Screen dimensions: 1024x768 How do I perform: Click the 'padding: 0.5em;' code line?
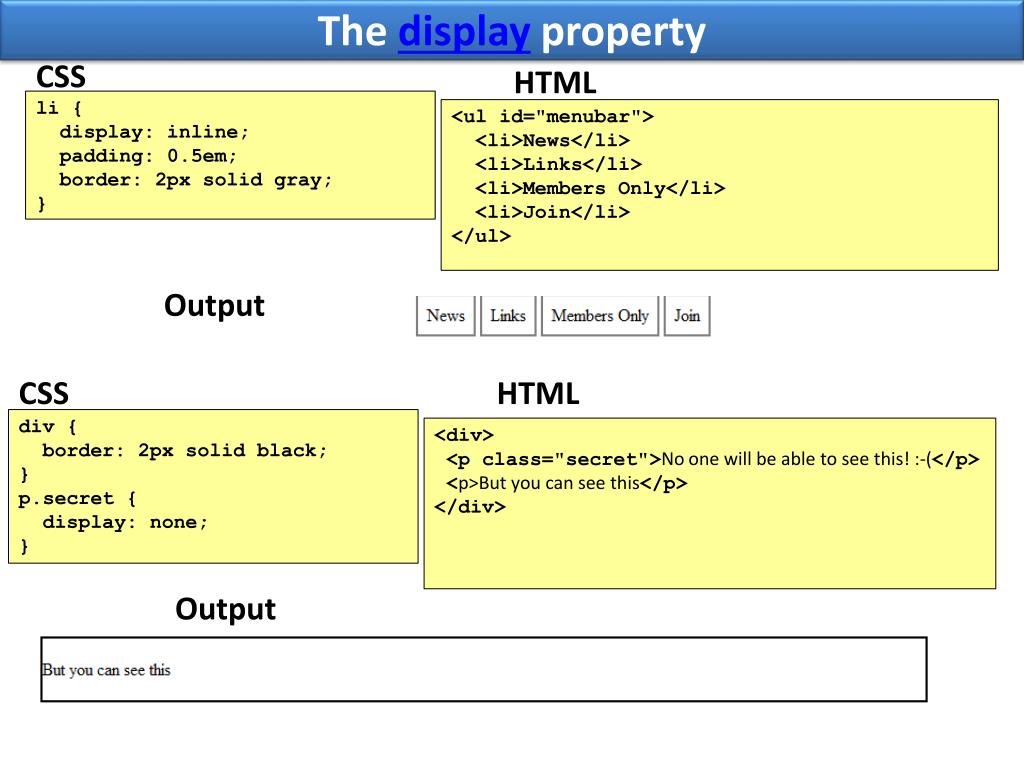point(148,156)
